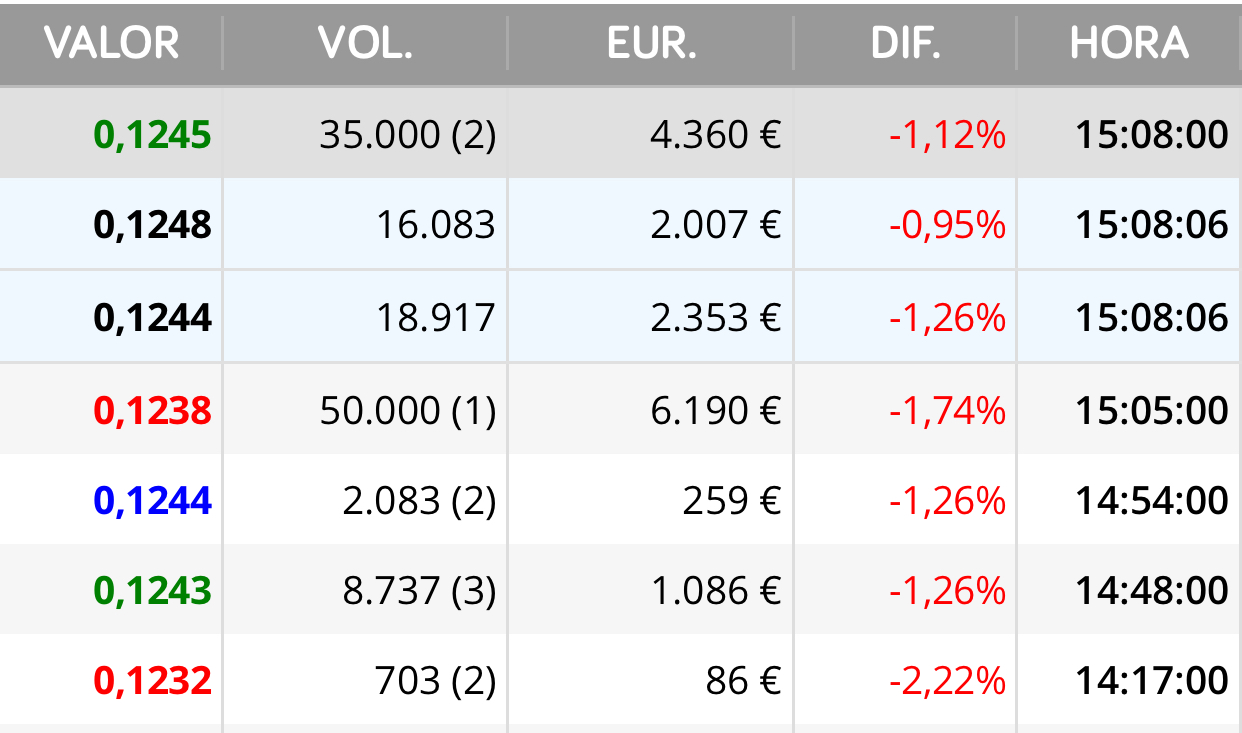Select the EUR. column header
The width and height of the screenshot is (1242, 733).
(x=651, y=43)
